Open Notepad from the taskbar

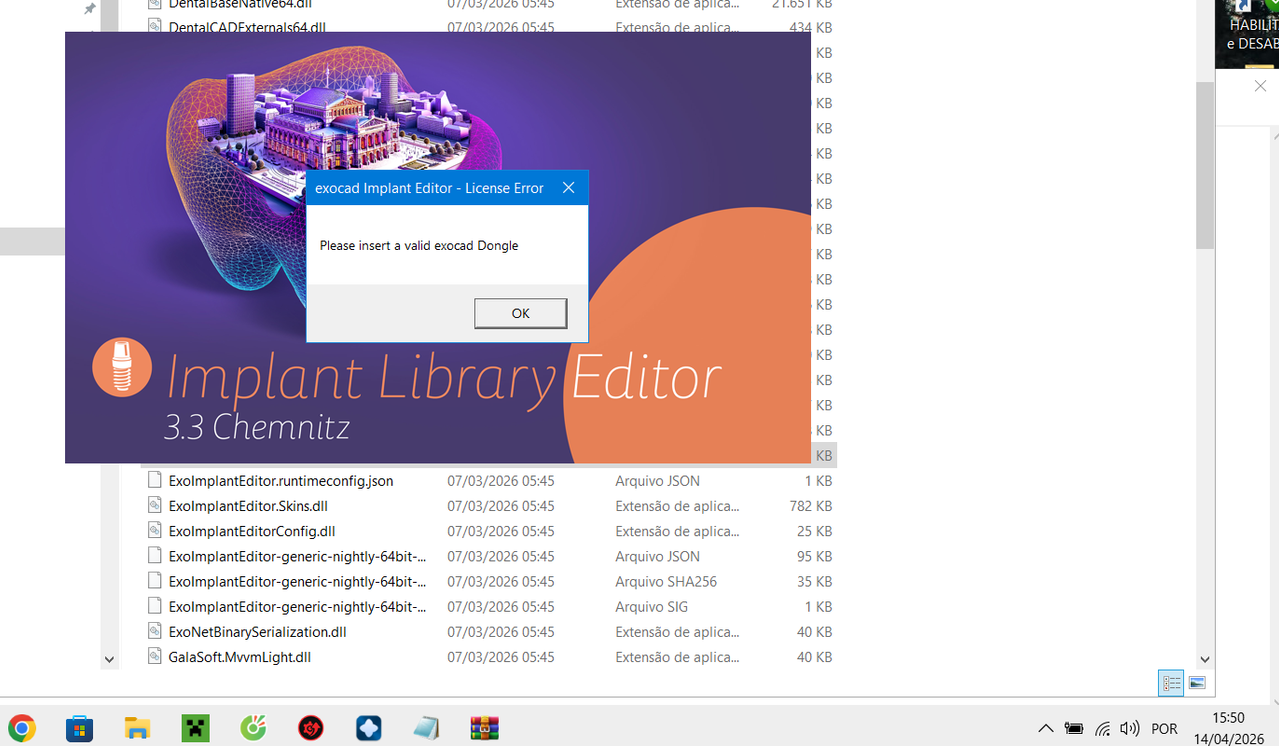(426, 728)
